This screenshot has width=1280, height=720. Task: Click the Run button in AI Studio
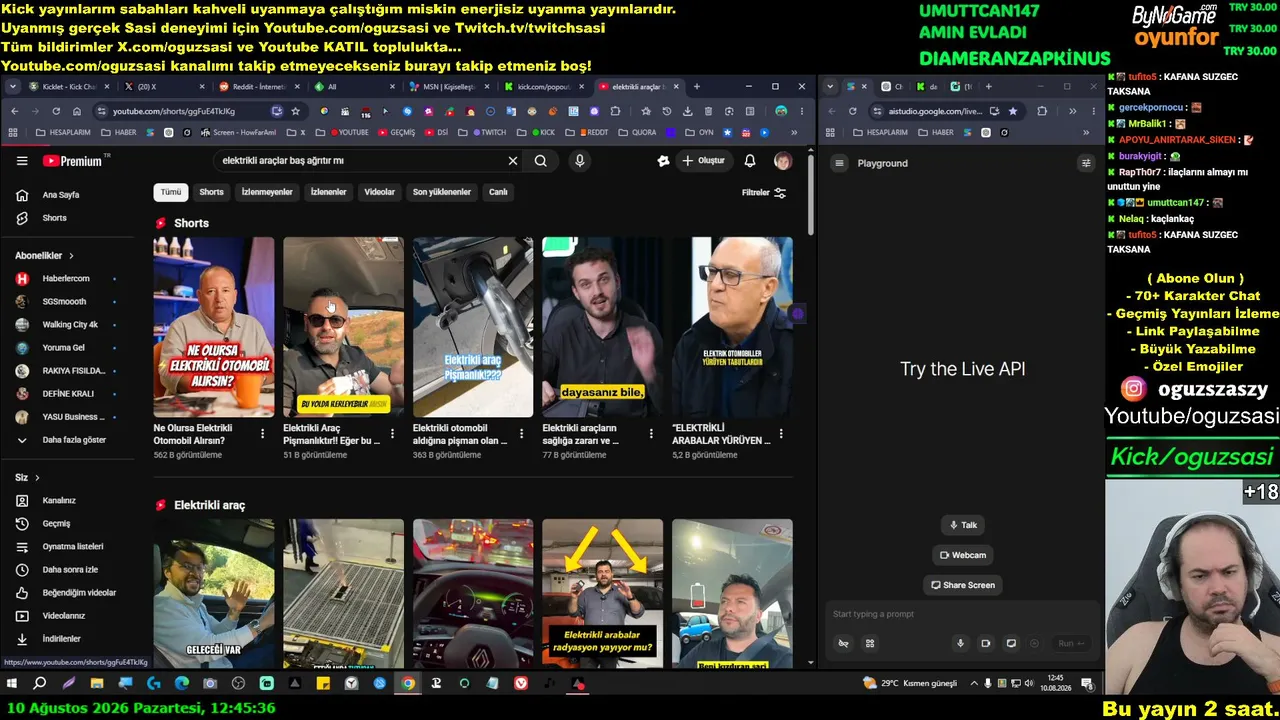[1071, 643]
